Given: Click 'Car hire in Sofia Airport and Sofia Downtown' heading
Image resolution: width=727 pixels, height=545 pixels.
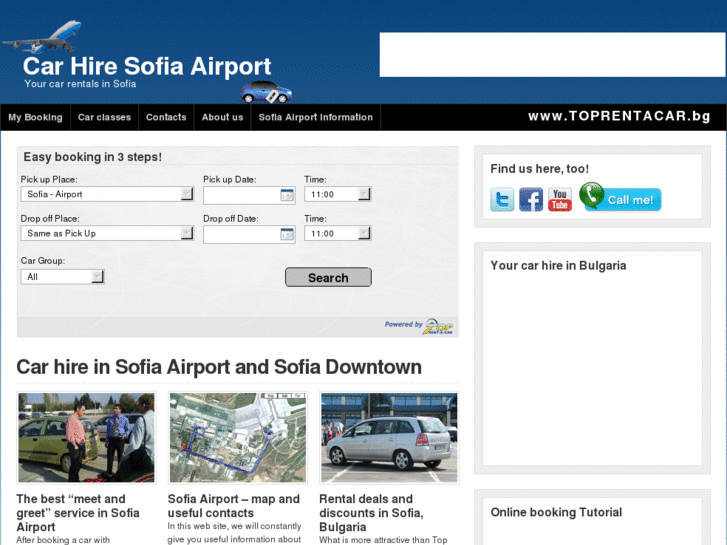Looking at the screenshot, I should 219,367.
